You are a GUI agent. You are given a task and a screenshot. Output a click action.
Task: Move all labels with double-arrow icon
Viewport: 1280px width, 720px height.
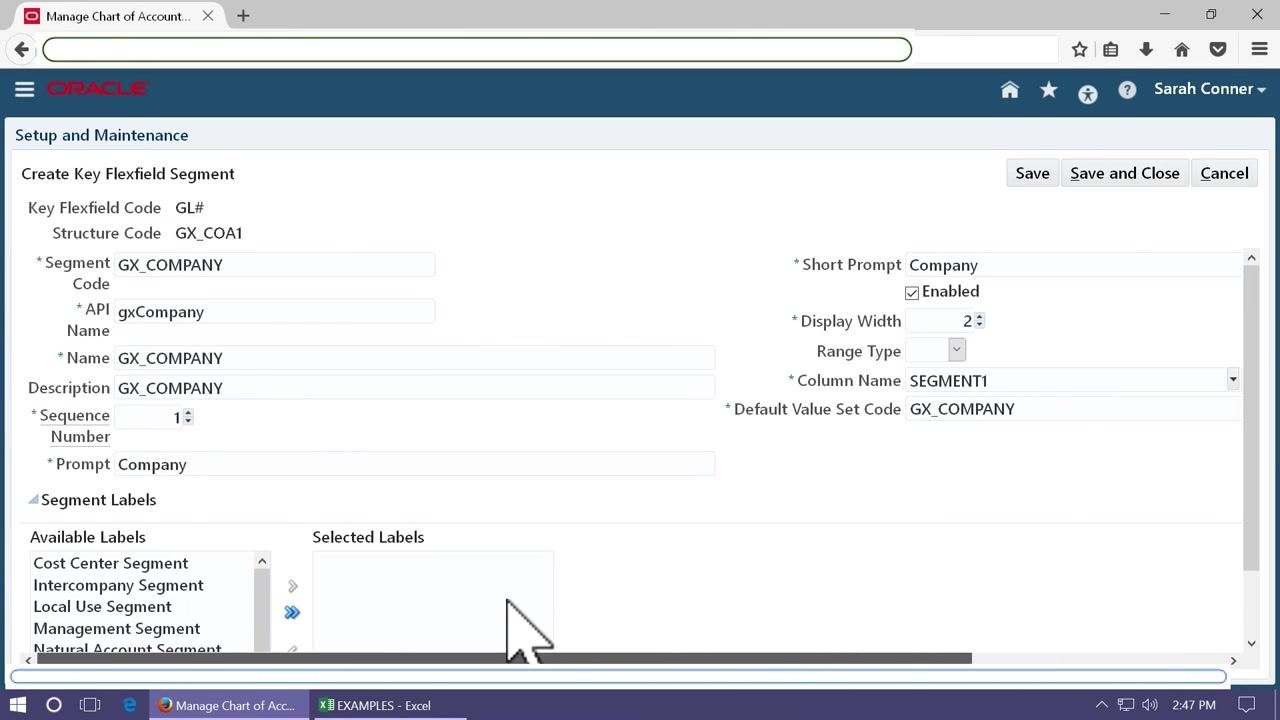[292, 612]
